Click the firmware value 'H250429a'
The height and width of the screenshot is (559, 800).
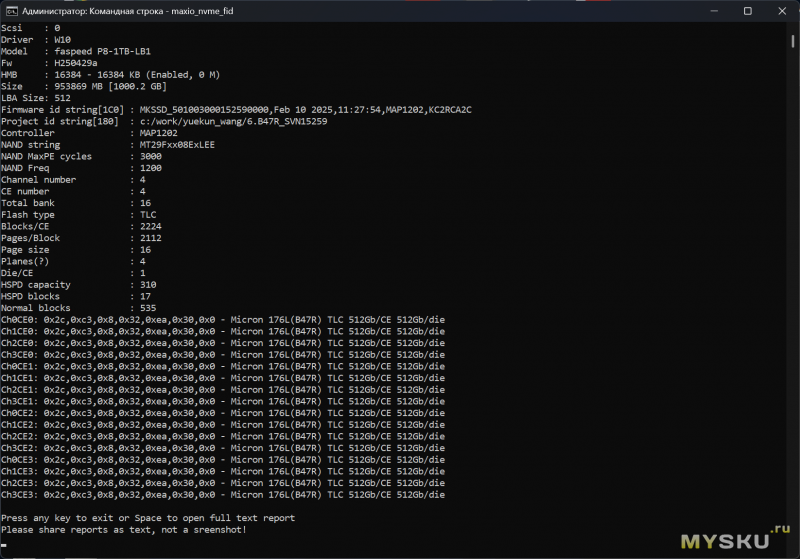tap(76, 63)
